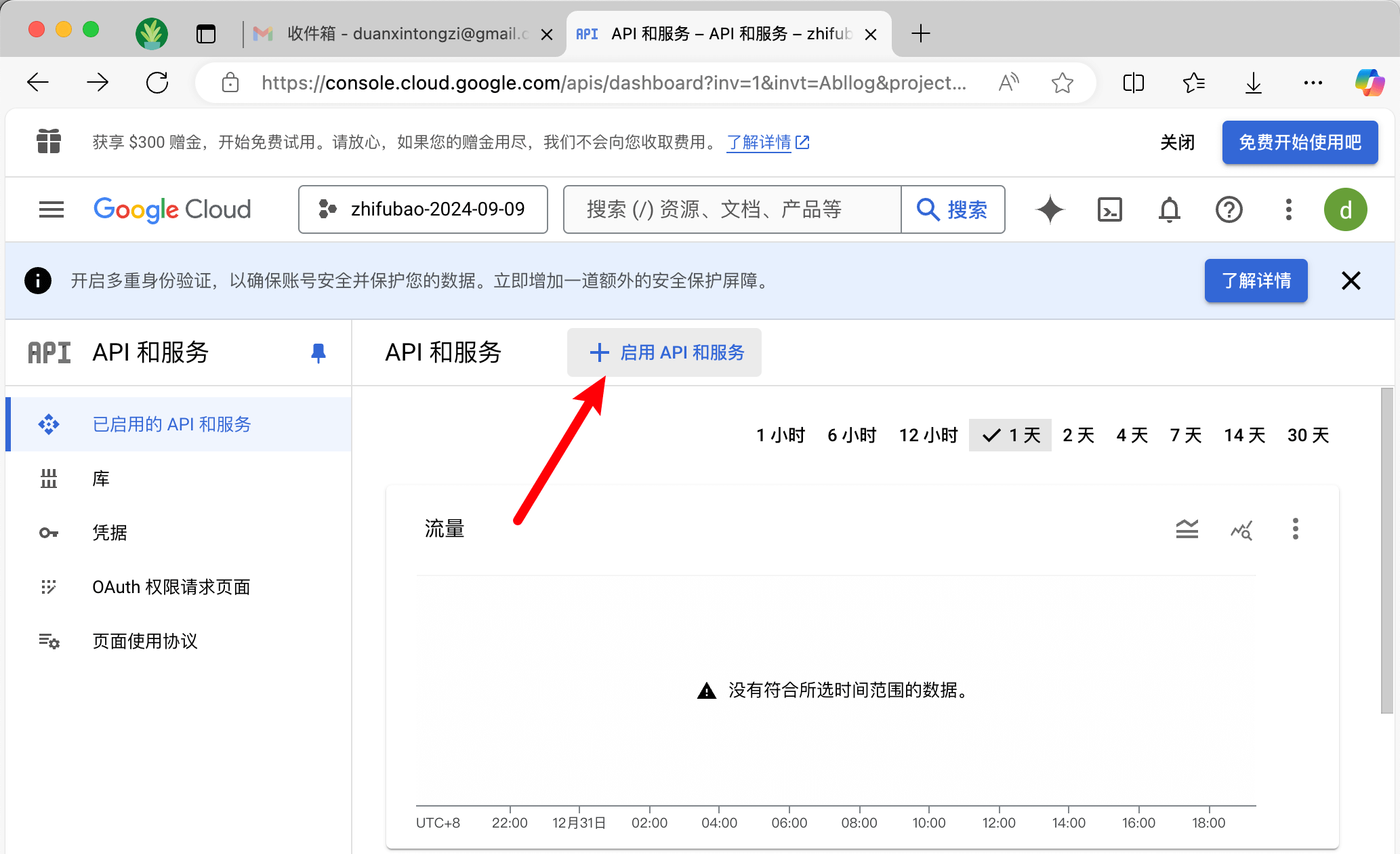Click 启用 API 和服务 button
This screenshot has height=854, width=1400.
click(x=665, y=352)
